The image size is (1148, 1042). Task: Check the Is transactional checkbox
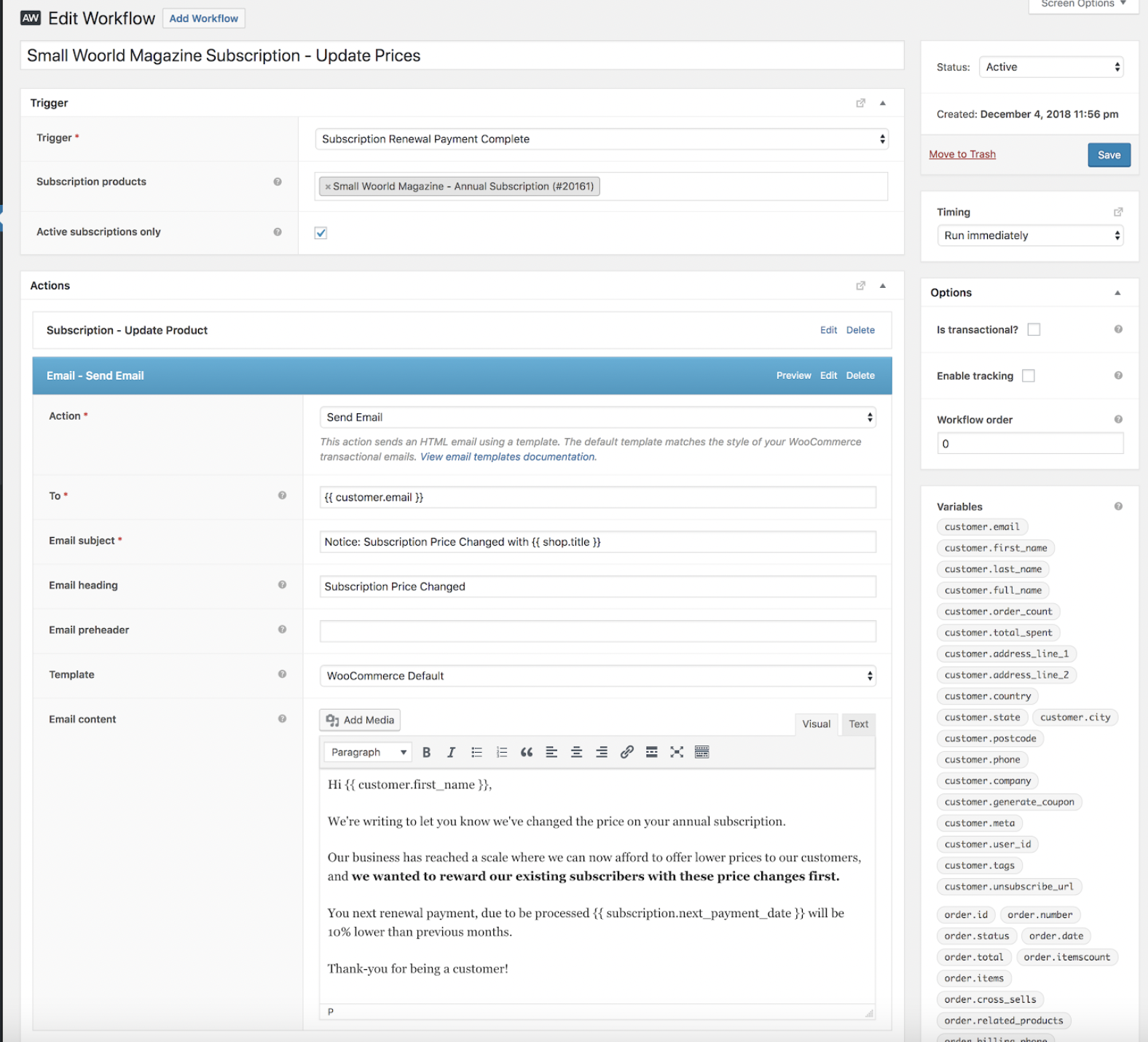point(1034,329)
